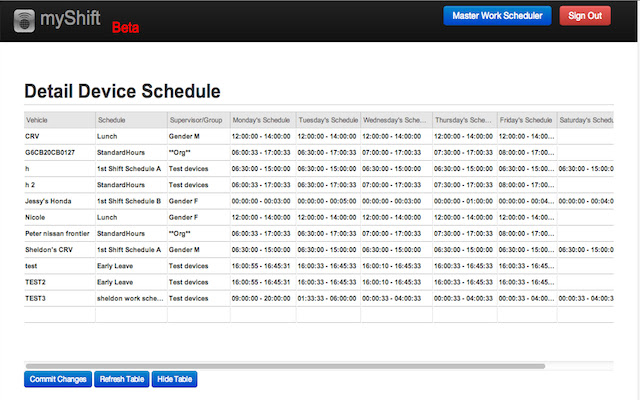
Task: Click the horizontal scrollbar thumb below table
Action: coord(285,366)
